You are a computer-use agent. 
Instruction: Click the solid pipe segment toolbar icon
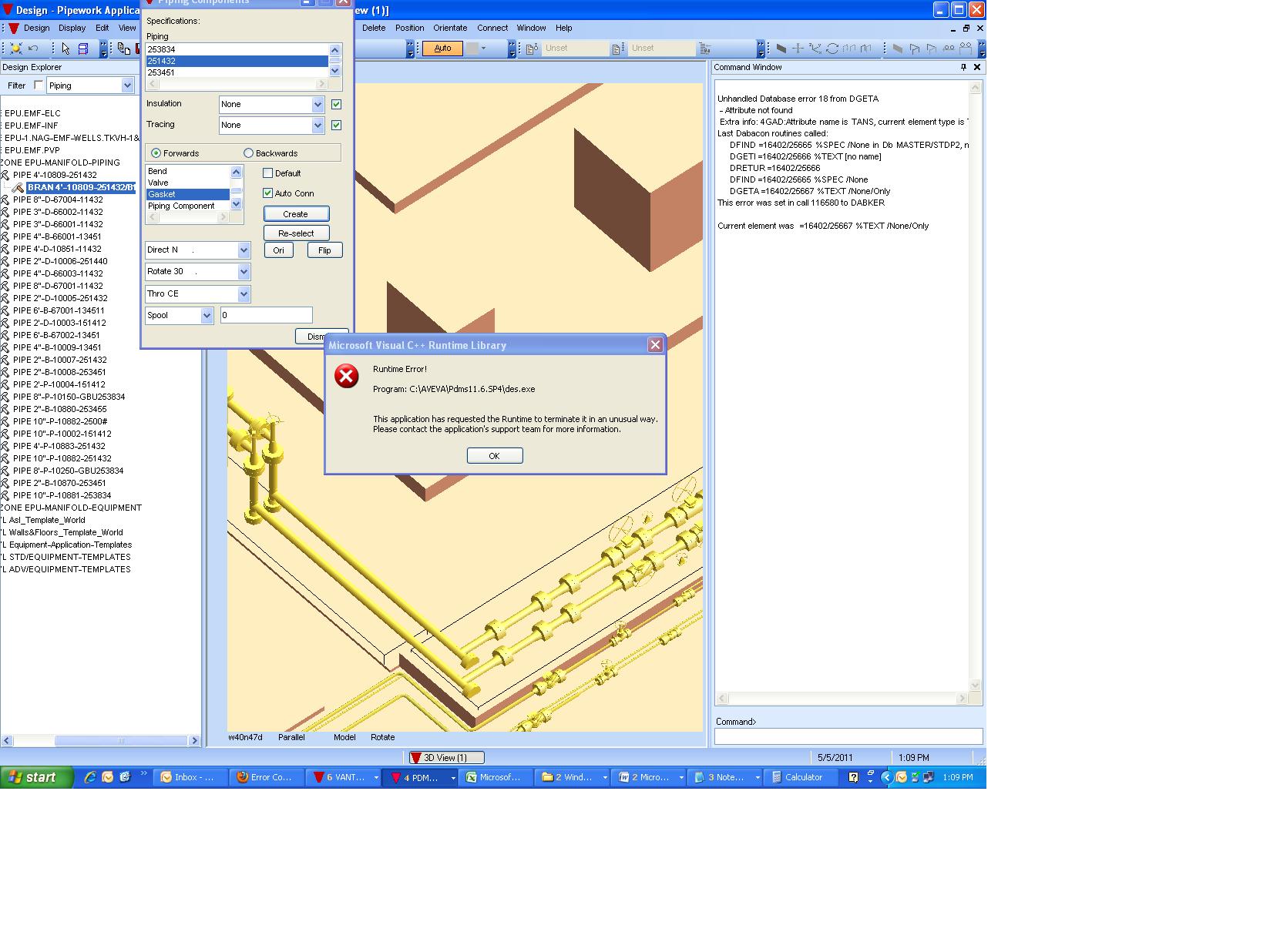click(866, 49)
